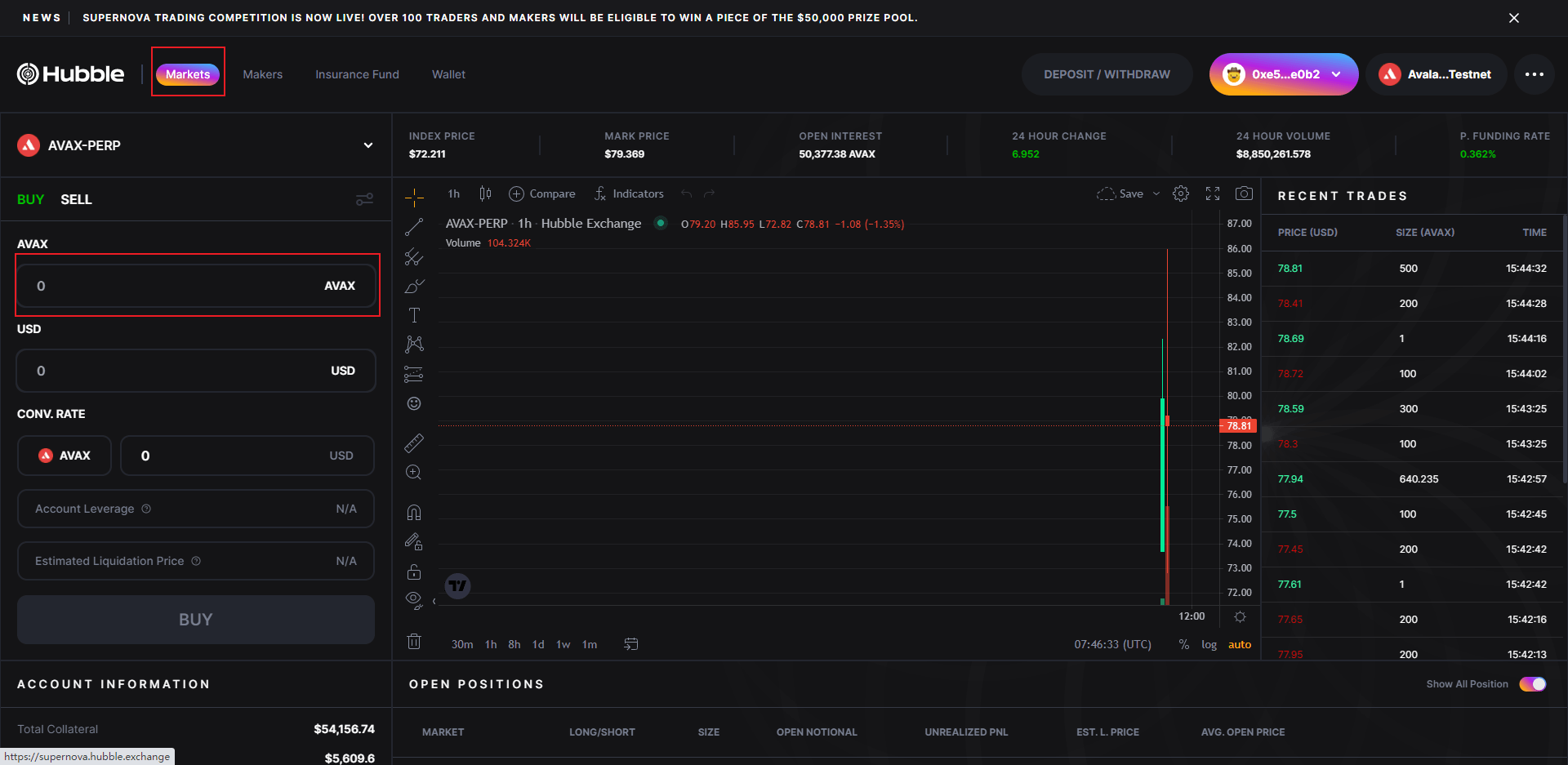Expand the AVAX-PERP market dropdown
Screen dimensions: 1568x765
tap(367, 145)
